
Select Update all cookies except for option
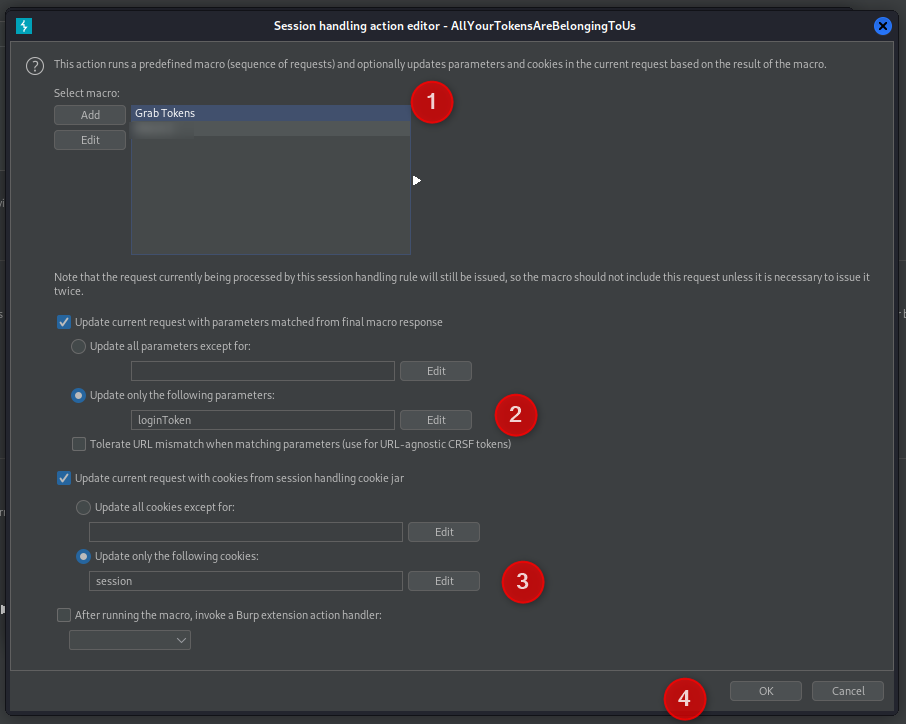point(84,507)
